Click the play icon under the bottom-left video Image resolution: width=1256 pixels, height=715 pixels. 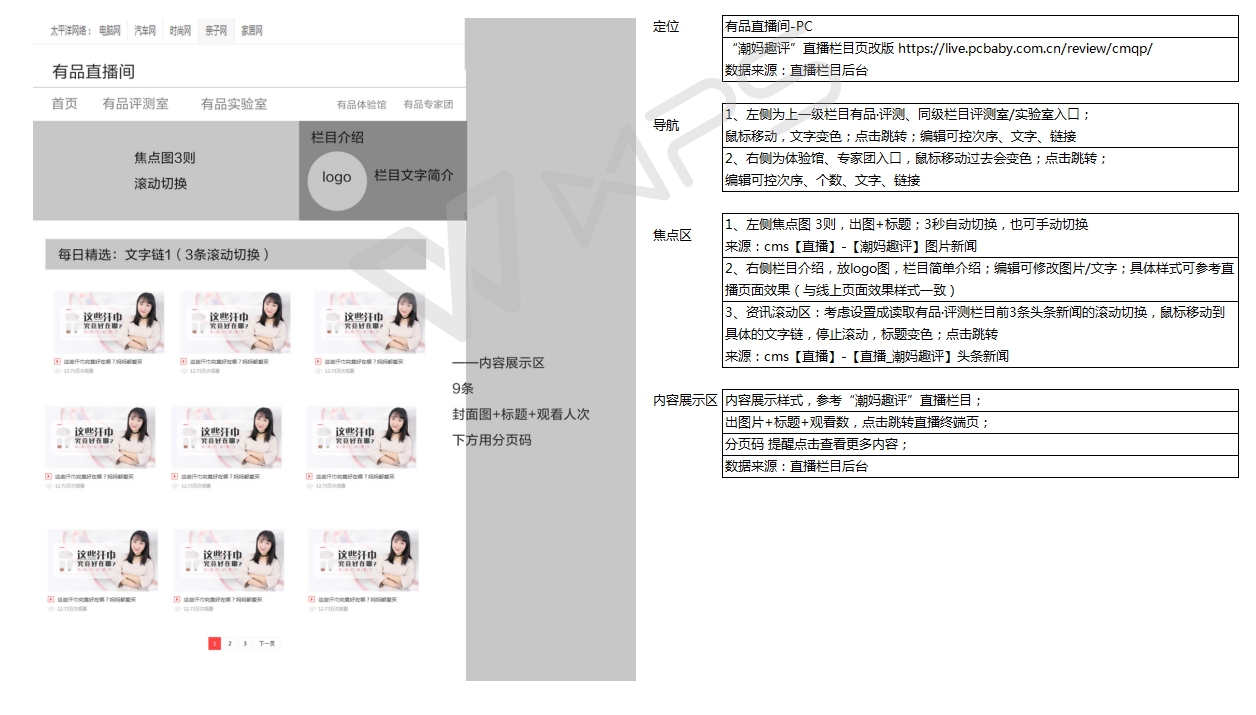(49, 599)
